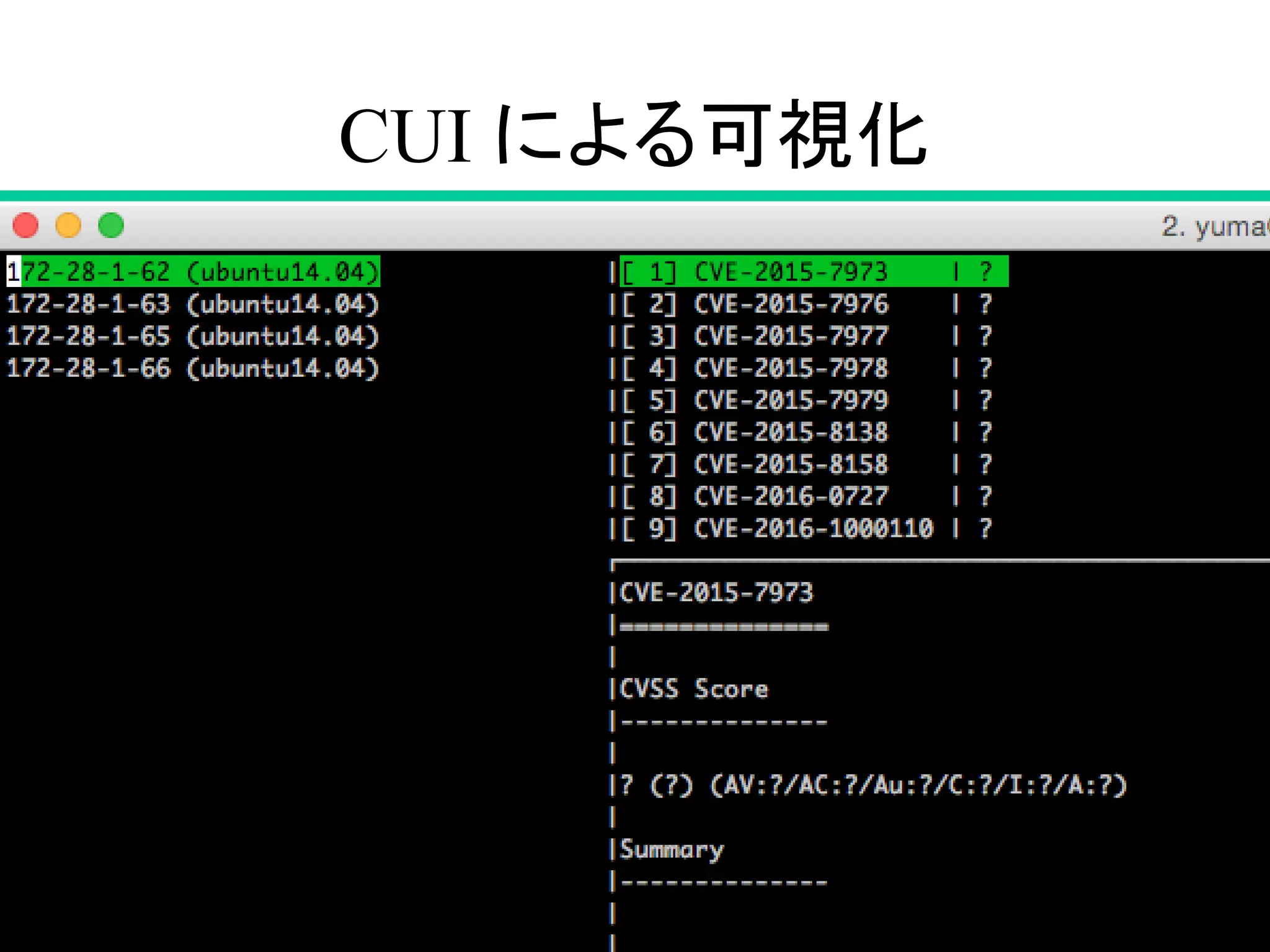Click the Summary heading

672,850
